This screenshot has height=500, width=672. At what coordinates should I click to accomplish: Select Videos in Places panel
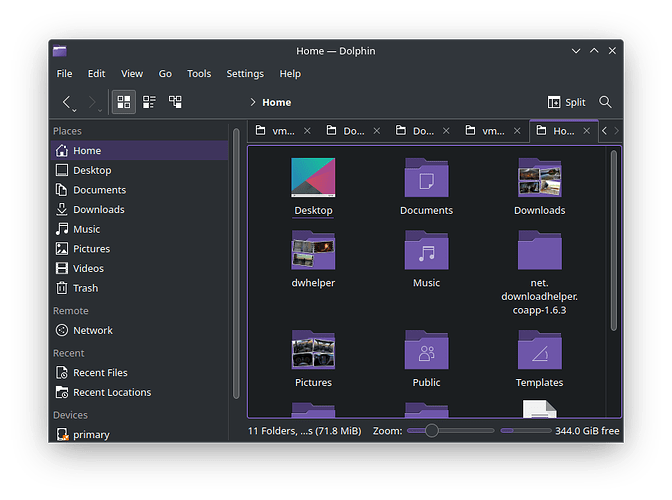[139, 269]
